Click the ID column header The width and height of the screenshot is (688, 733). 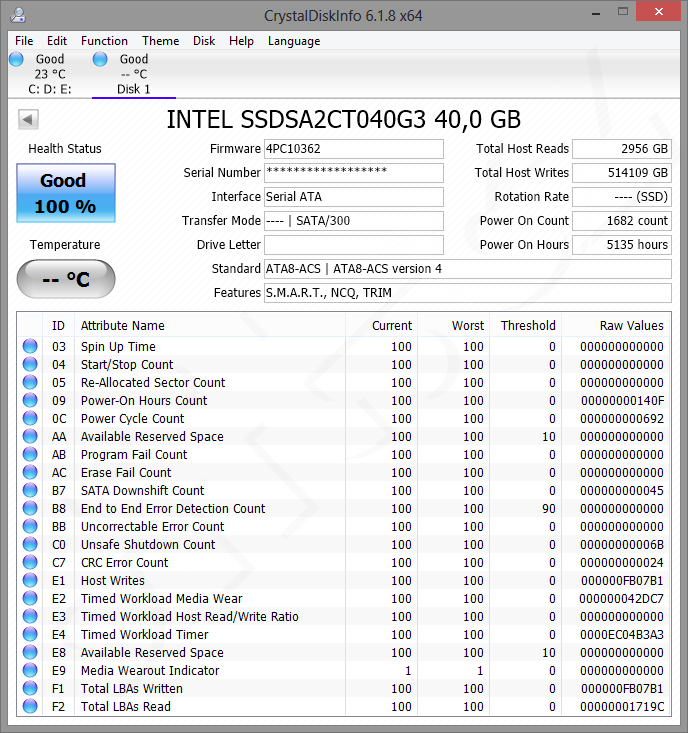click(58, 325)
